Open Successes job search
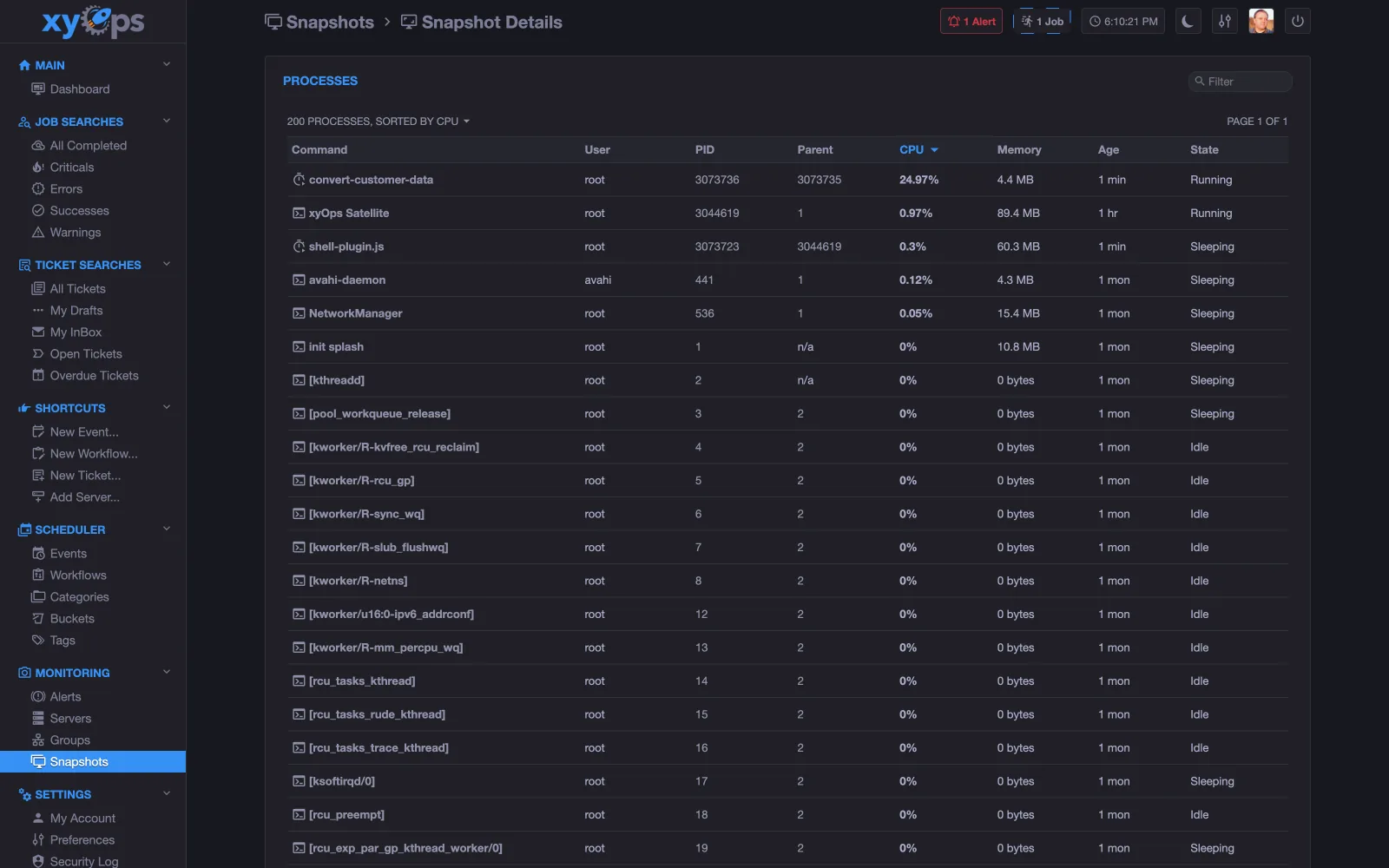Screen dimensions: 1389x868 point(70,210)
